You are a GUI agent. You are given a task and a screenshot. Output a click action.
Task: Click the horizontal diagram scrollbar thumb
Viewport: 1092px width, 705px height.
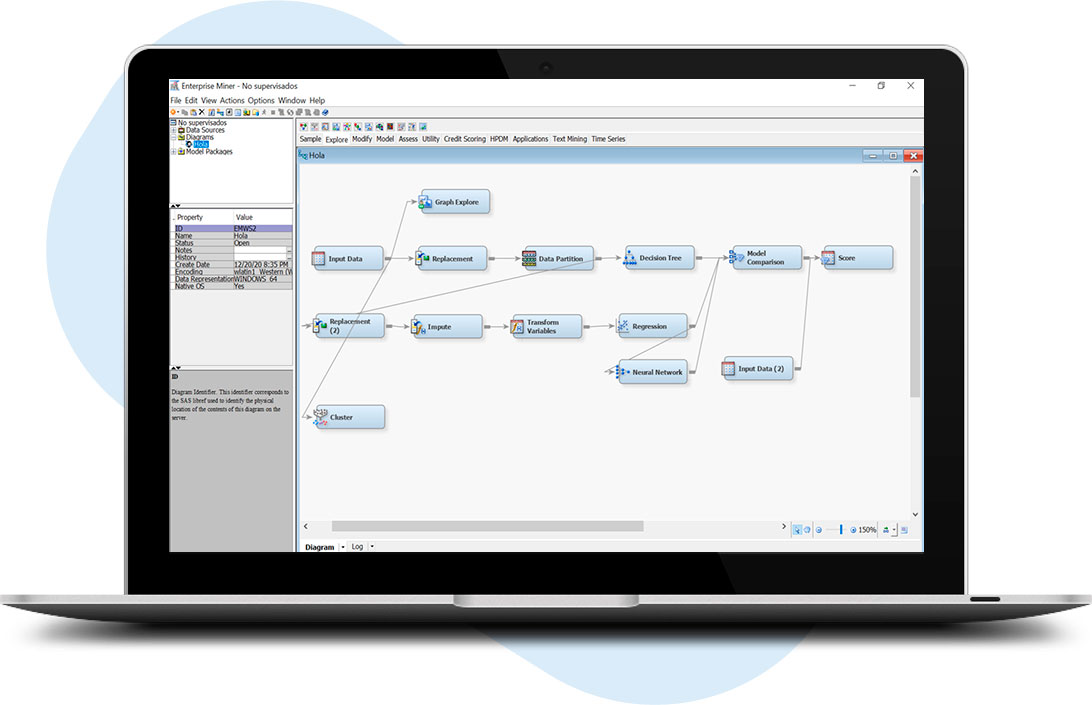point(488,527)
